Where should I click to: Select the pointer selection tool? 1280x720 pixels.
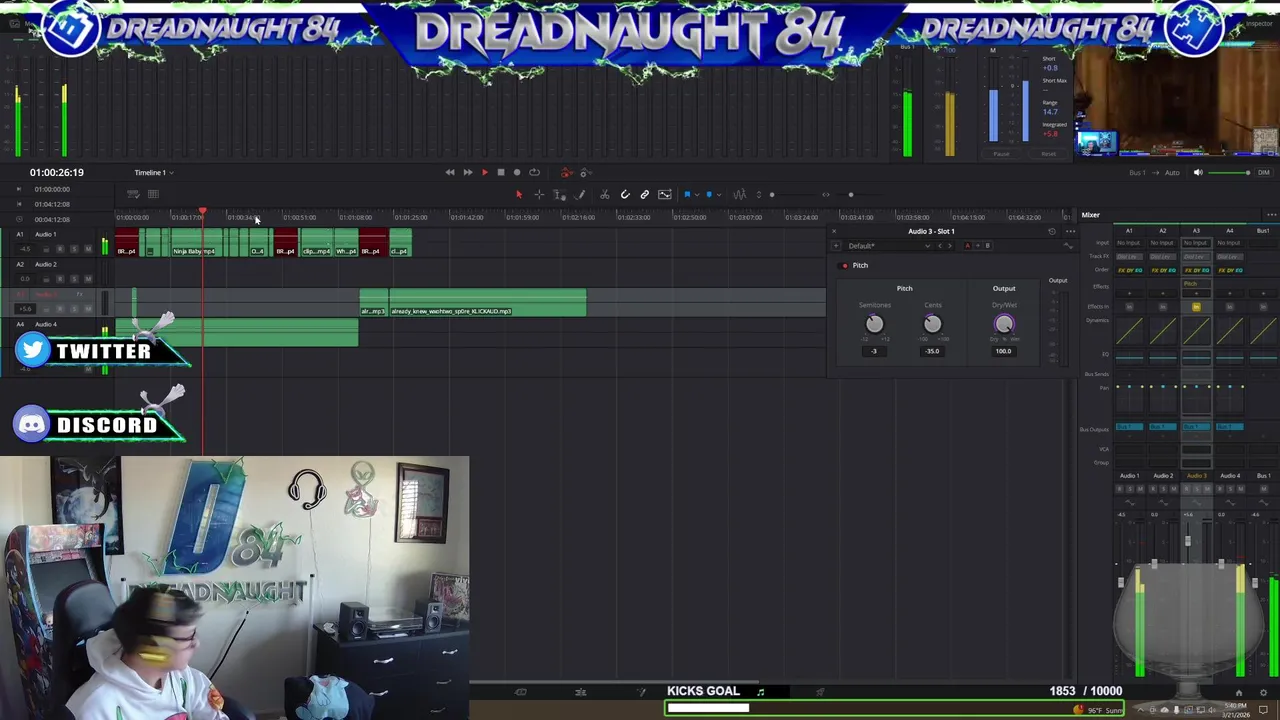click(x=519, y=194)
